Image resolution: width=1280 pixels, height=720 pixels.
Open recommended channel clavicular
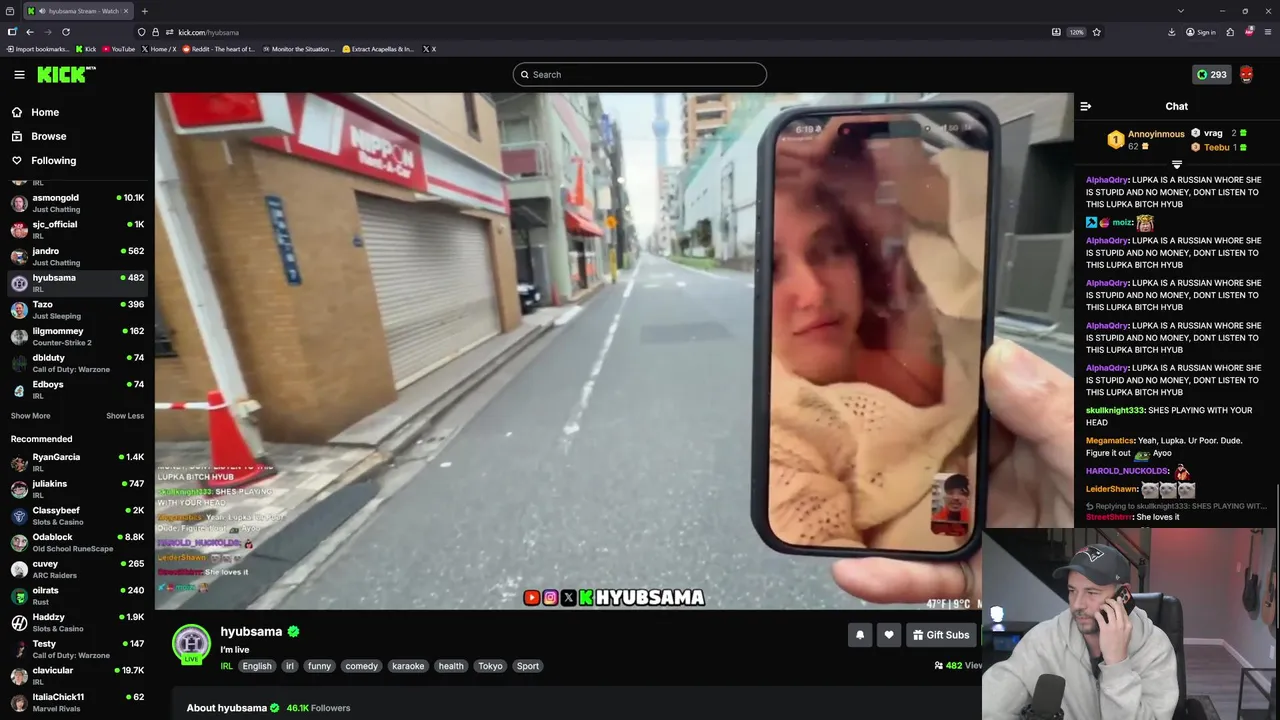pos(77,676)
